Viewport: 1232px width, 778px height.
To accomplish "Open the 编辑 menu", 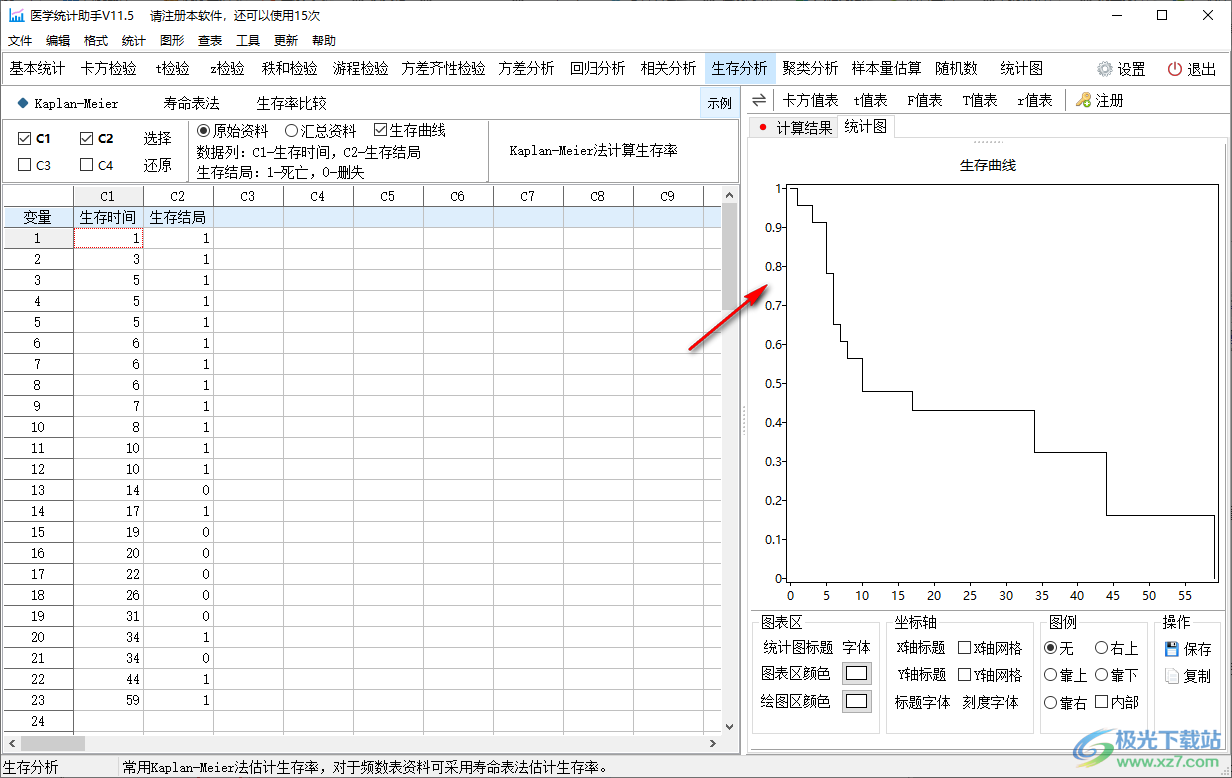I will tap(58, 41).
